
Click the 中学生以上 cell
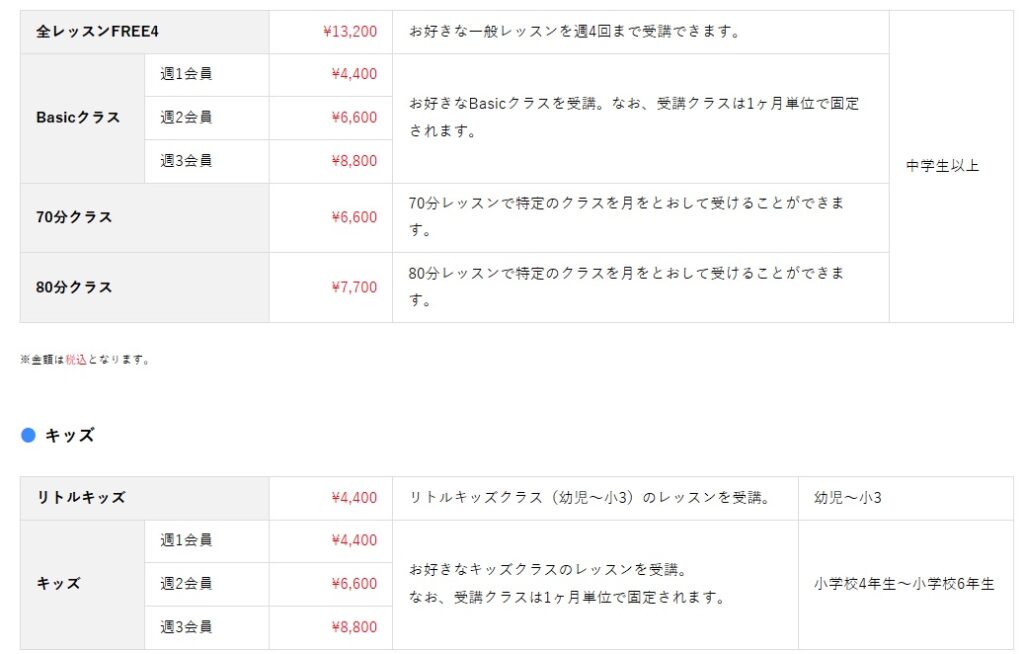942,167
